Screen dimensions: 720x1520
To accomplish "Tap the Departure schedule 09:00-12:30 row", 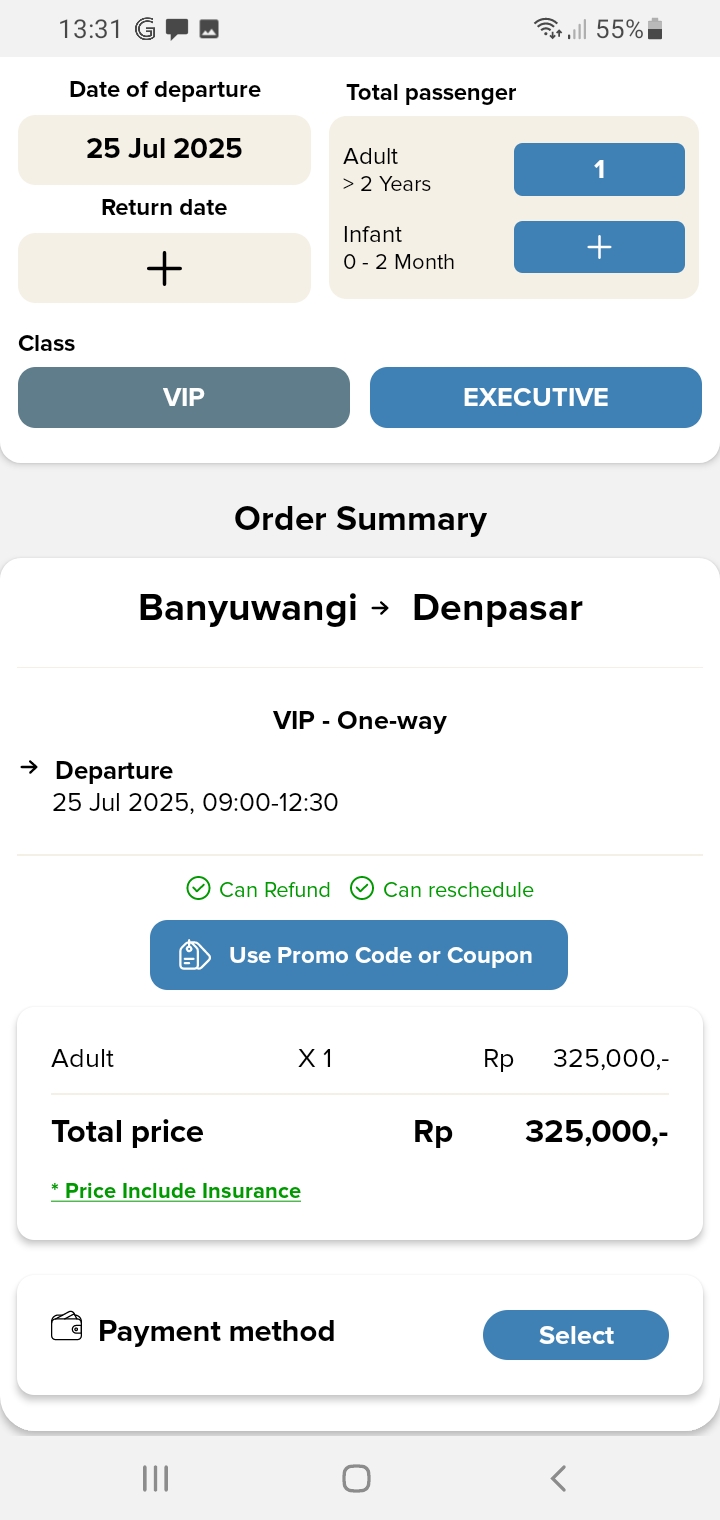I will pyautogui.click(x=195, y=801).
